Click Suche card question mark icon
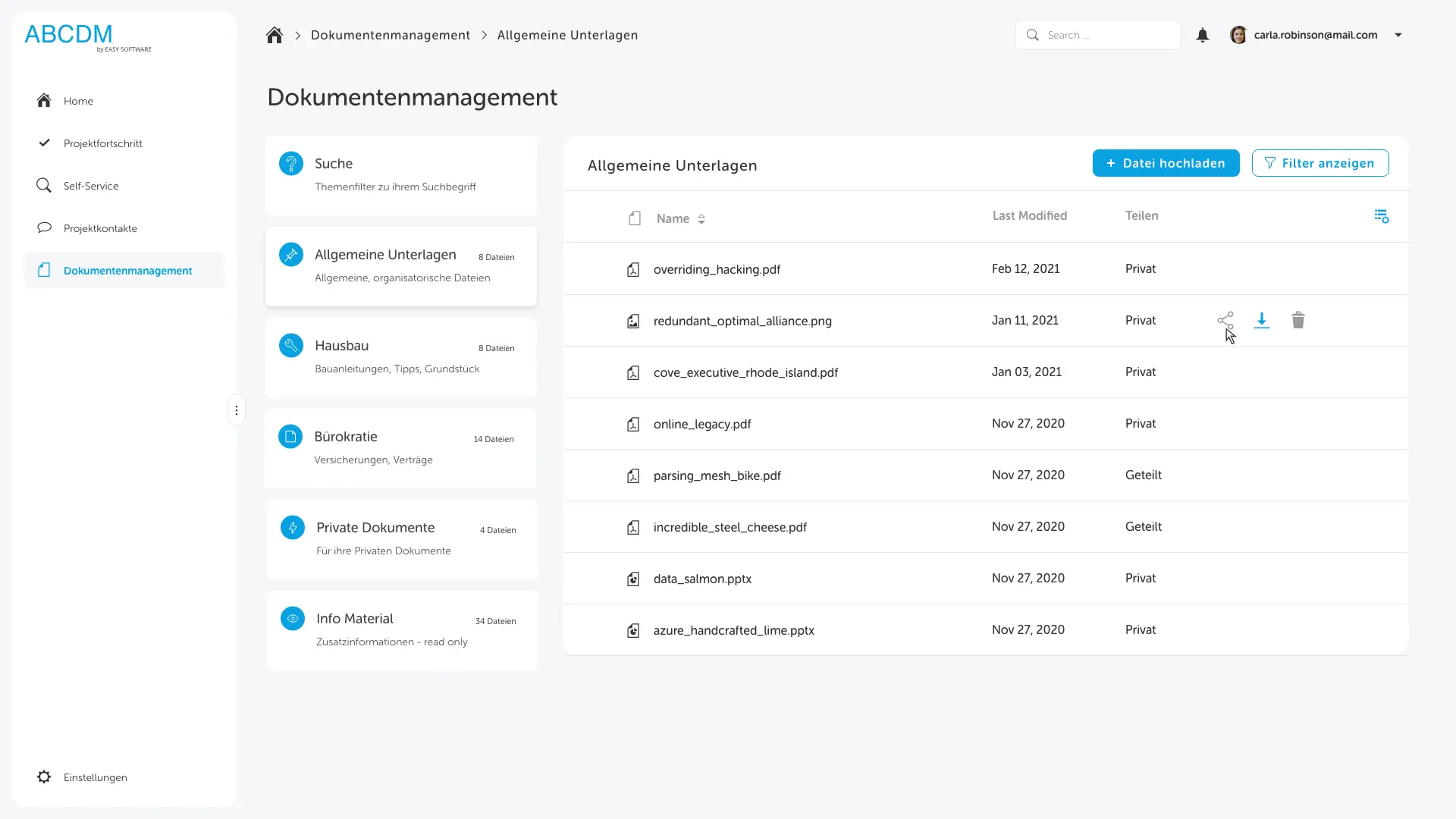This screenshot has height=819, width=1456. point(291,164)
